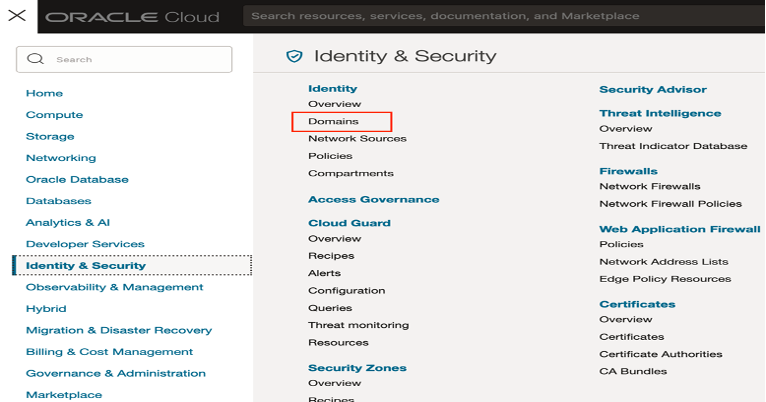This screenshot has height=402, width=766.
Task: Open Network Firewall Policies
Action: click(670, 204)
